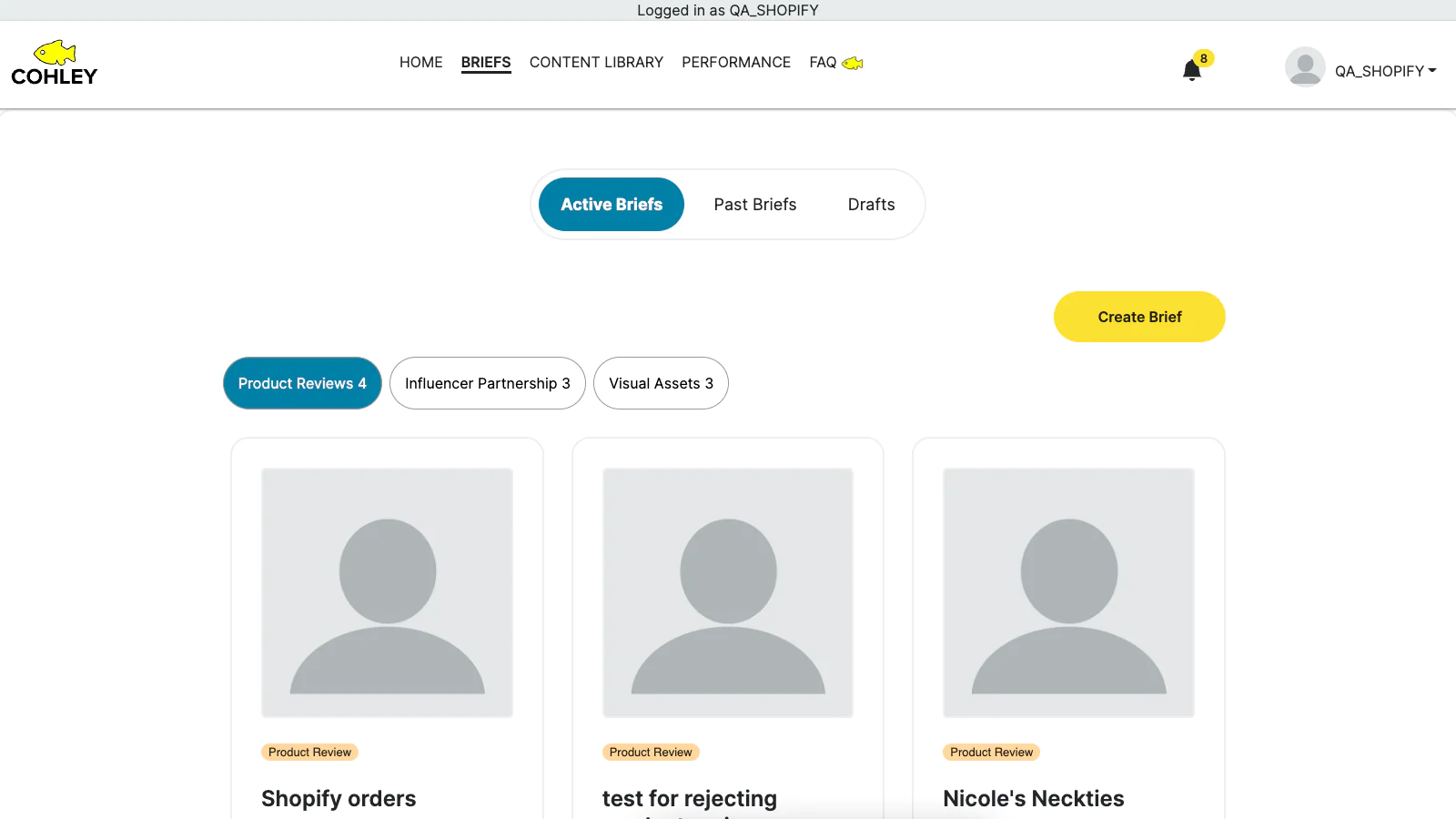Click the Nicole's Neckties brief title

[x=1033, y=798]
